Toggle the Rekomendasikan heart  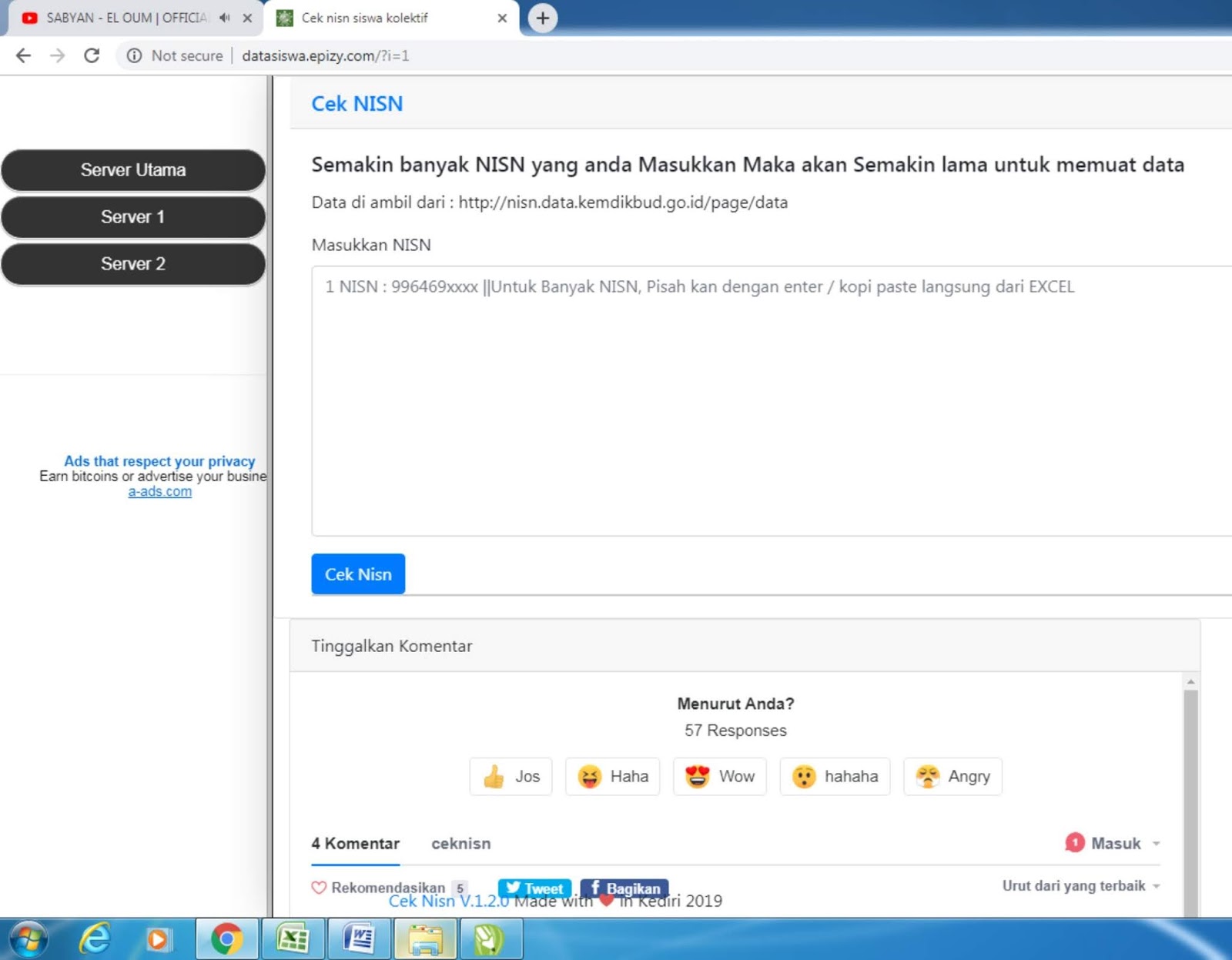click(319, 888)
